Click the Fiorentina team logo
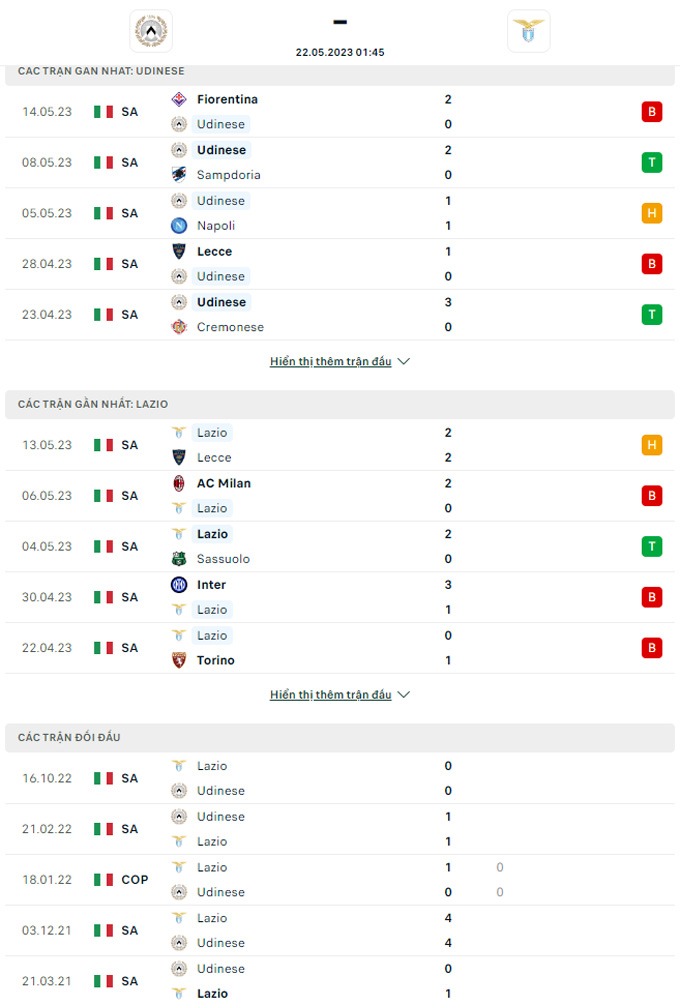The width and height of the screenshot is (680, 1005). 179,99
